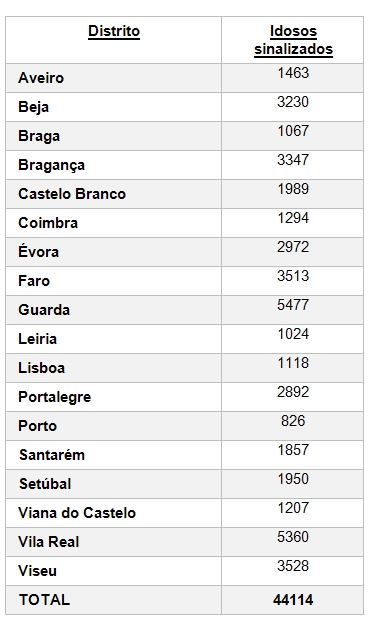
Task: Click the Guarda value 5477
Action: click(293, 305)
